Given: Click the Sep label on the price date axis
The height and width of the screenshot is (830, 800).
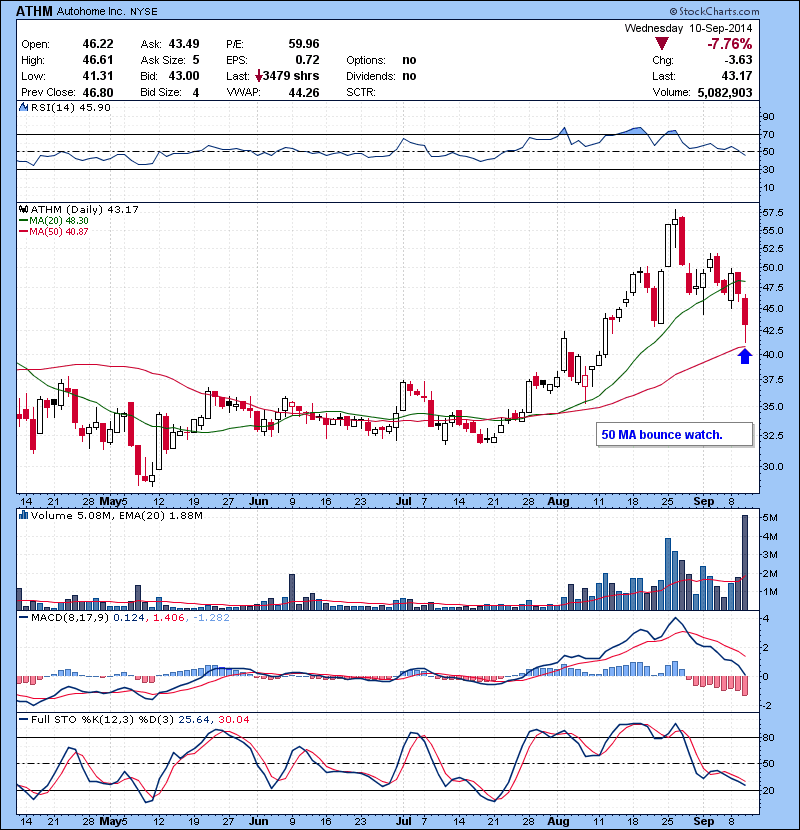Looking at the screenshot, I should (704, 501).
